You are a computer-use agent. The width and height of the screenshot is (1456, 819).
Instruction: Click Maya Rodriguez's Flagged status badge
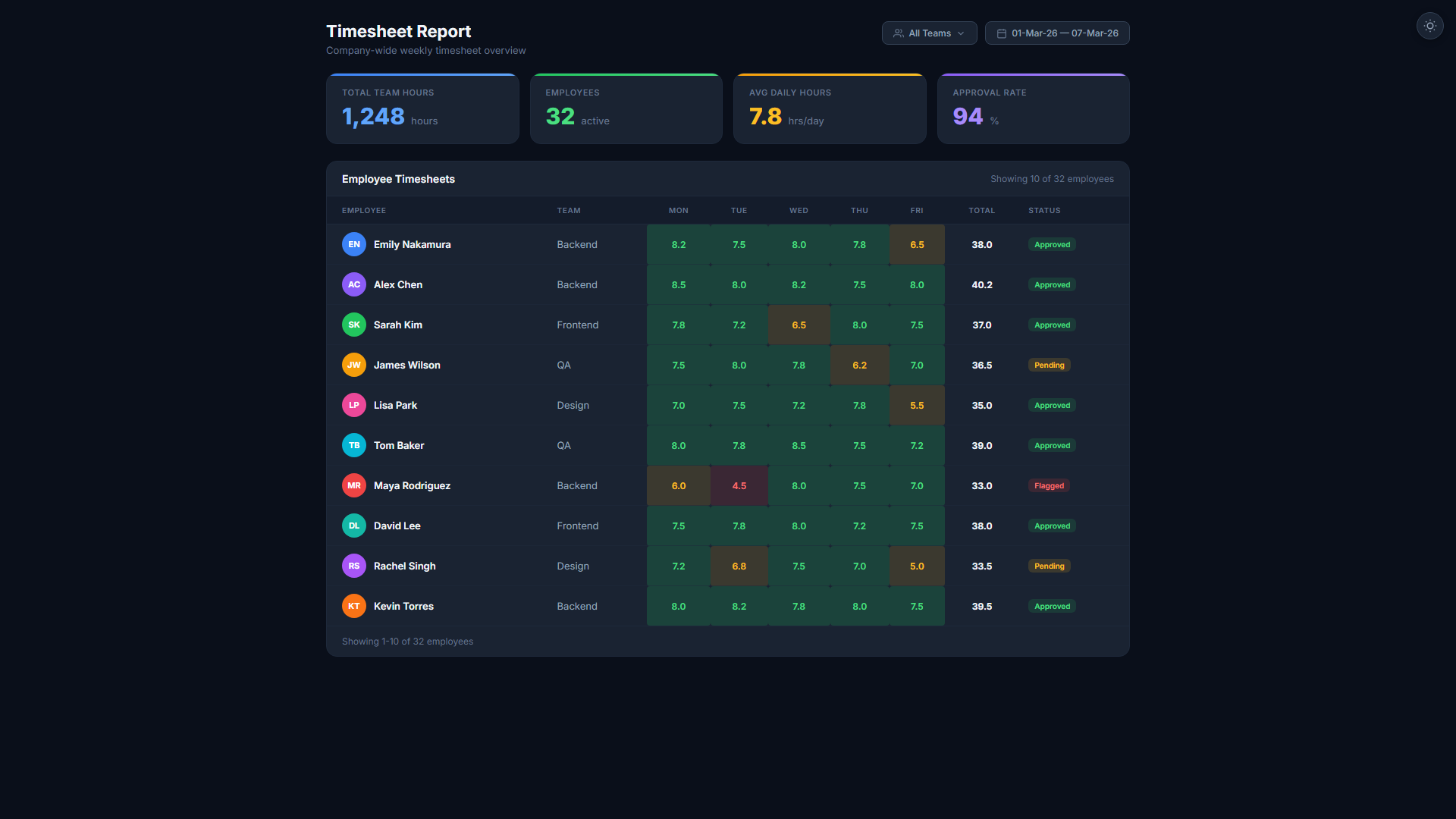point(1050,485)
